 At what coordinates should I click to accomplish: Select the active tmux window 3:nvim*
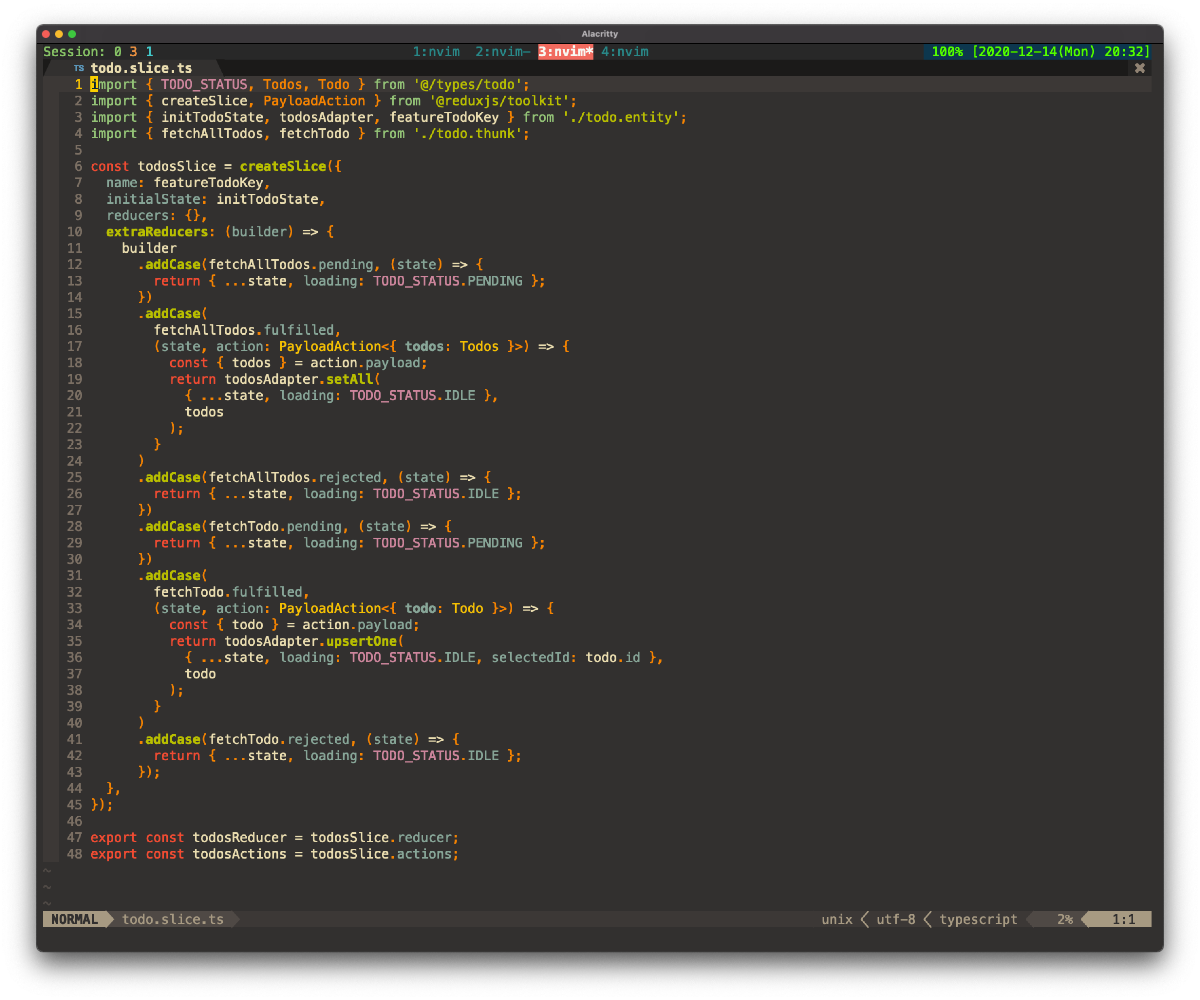coord(566,52)
